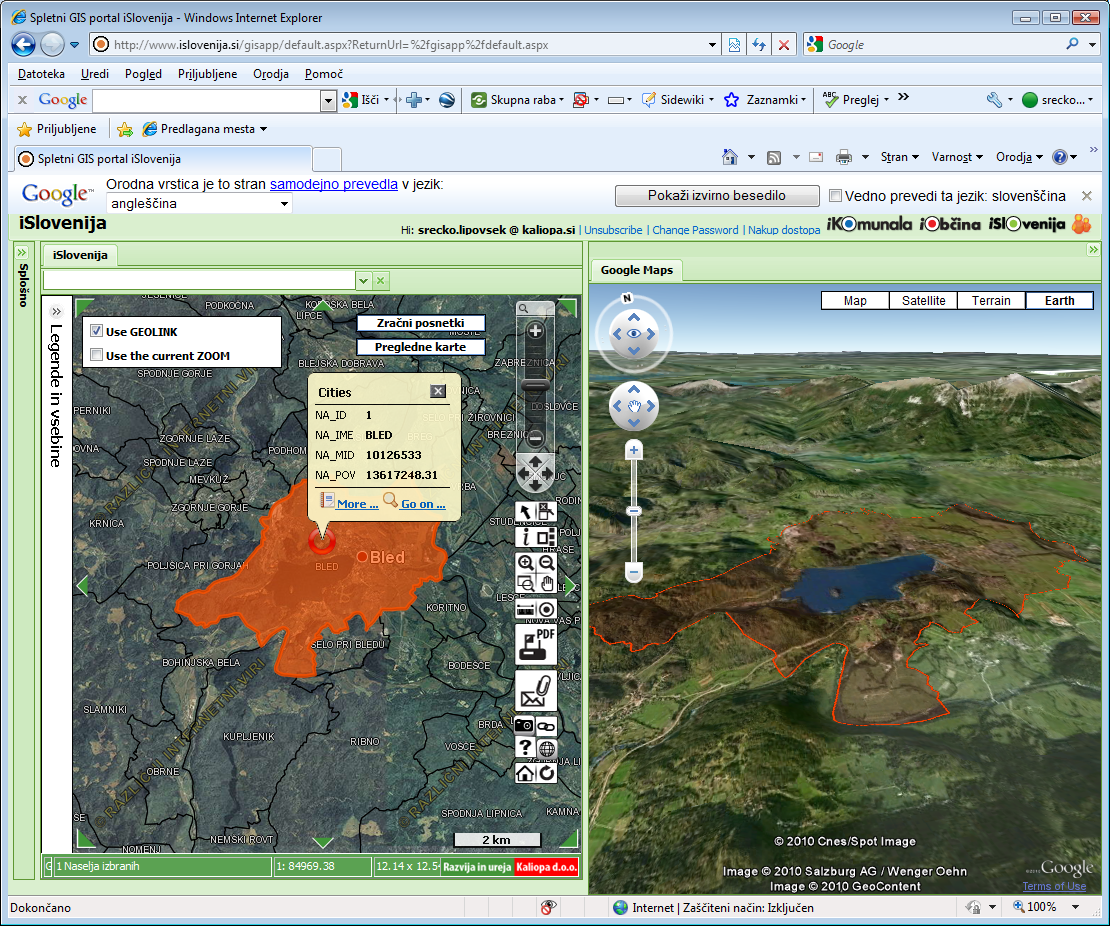Select the measure ruler tool
Viewport: 1110px width, 926px height.
click(x=525, y=610)
